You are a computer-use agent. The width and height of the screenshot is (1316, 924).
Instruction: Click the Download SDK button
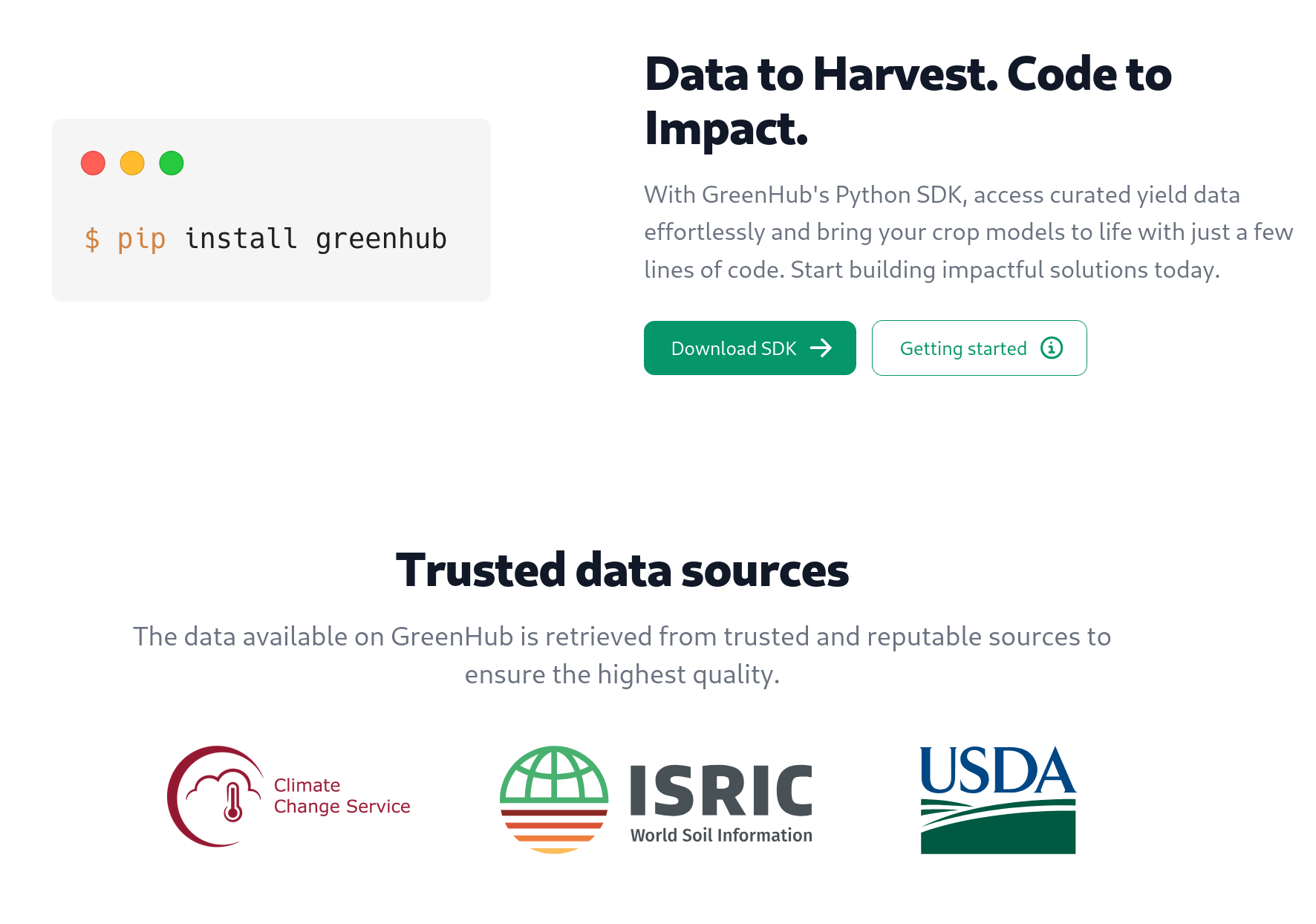[x=749, y=348]
